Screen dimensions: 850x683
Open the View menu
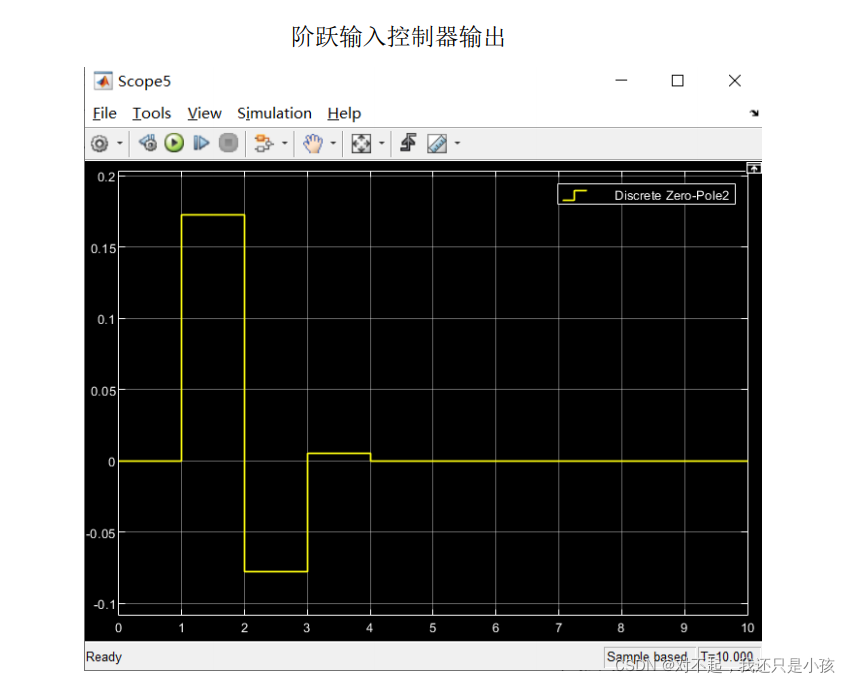(x=204, y=113)
